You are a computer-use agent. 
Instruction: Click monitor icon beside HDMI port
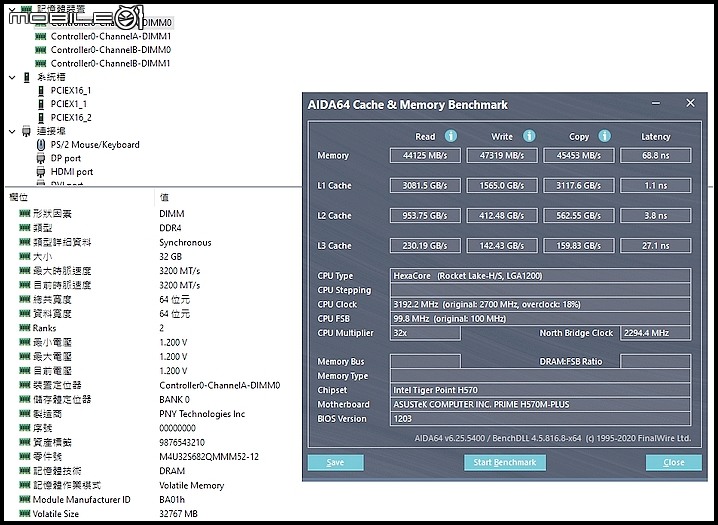(x=41, y=172)
